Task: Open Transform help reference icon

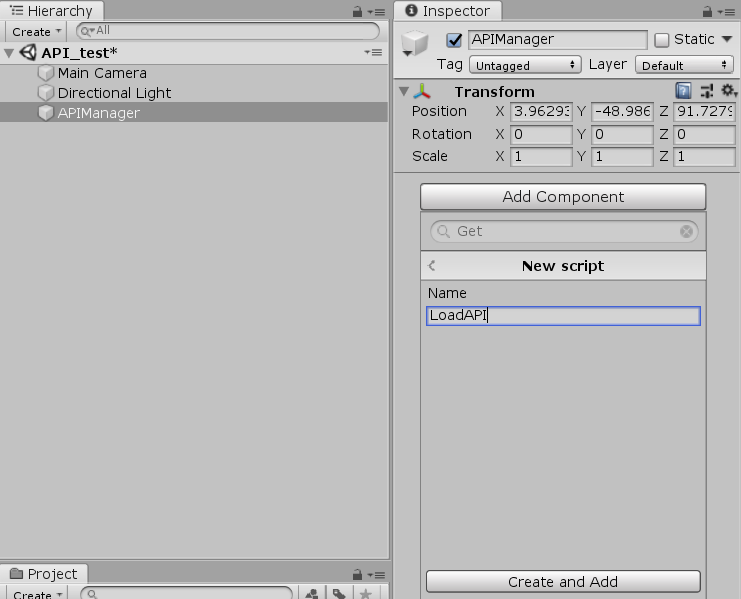Action: tap(683, 90)
